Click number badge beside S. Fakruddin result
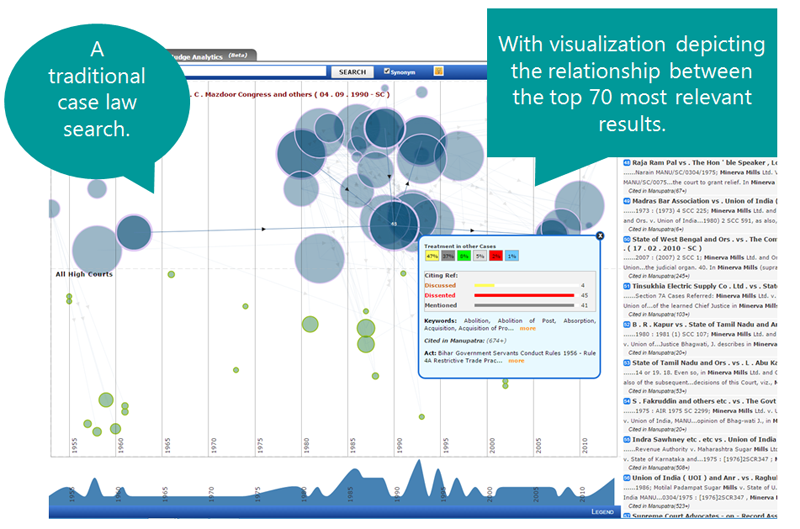Image resolution: width=800 pixels, height=529 pixels. point(627,401)
